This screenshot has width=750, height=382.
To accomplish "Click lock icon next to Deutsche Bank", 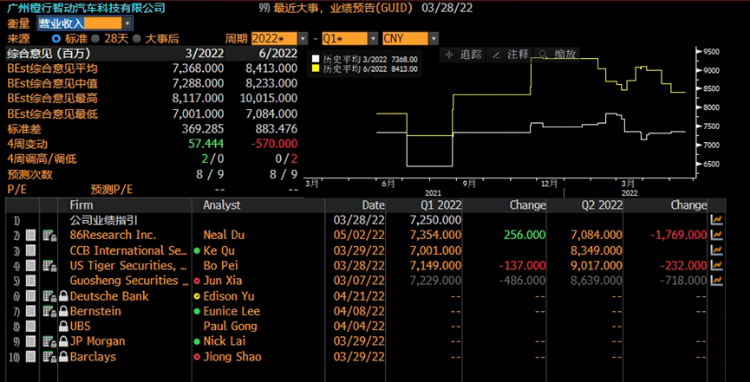I will (x=63, y=296).
